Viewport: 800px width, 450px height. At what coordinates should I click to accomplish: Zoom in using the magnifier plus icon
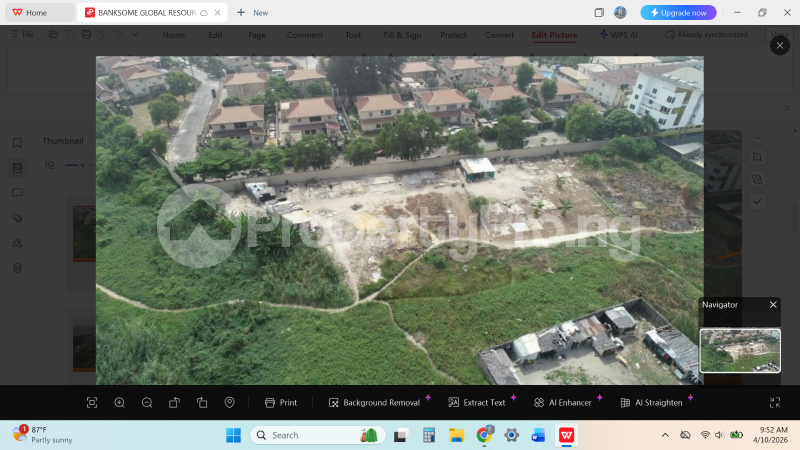click(x=119, y=403)
